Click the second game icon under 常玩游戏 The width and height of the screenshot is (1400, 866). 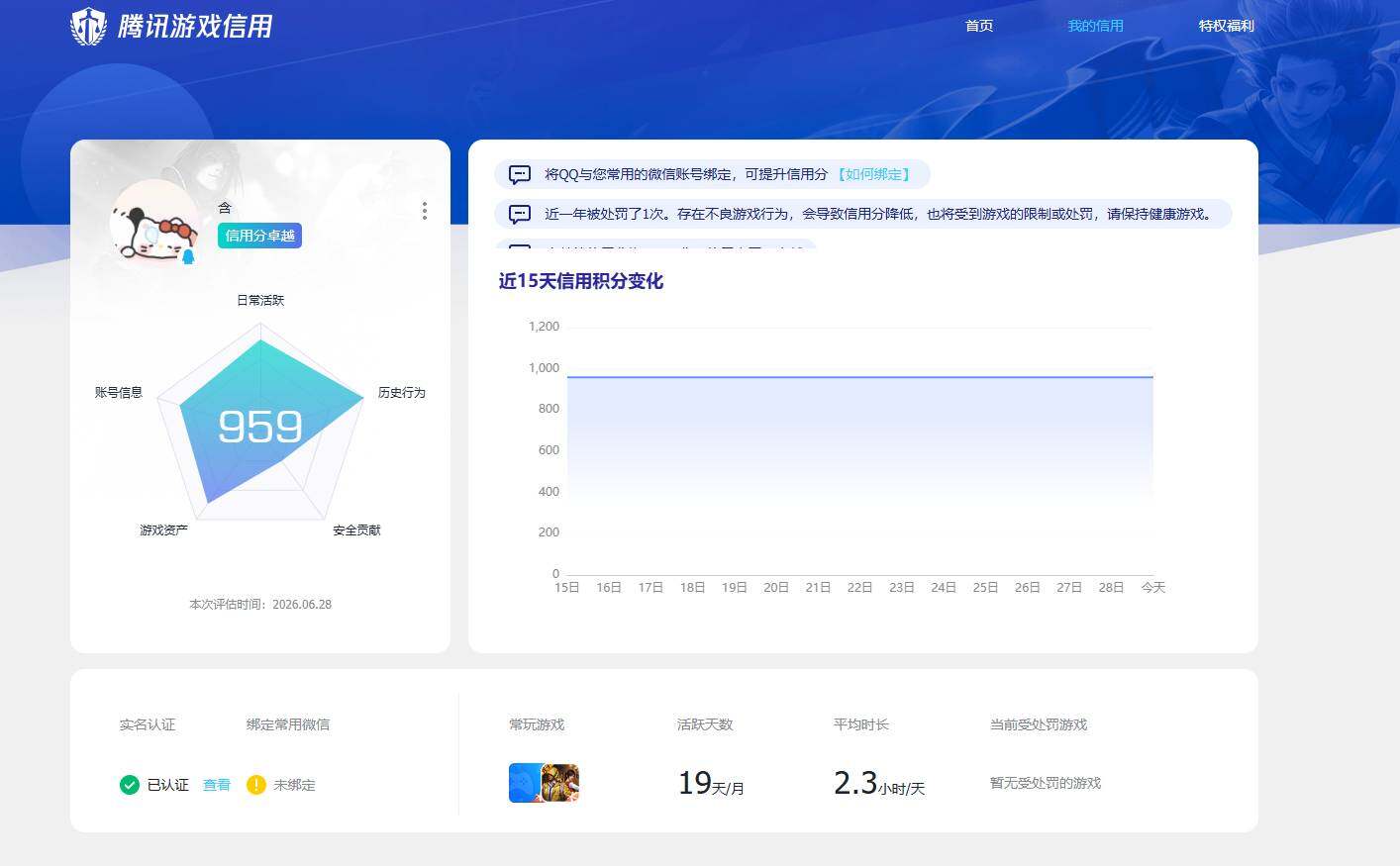pyautogui.click(x=560, y=783)
